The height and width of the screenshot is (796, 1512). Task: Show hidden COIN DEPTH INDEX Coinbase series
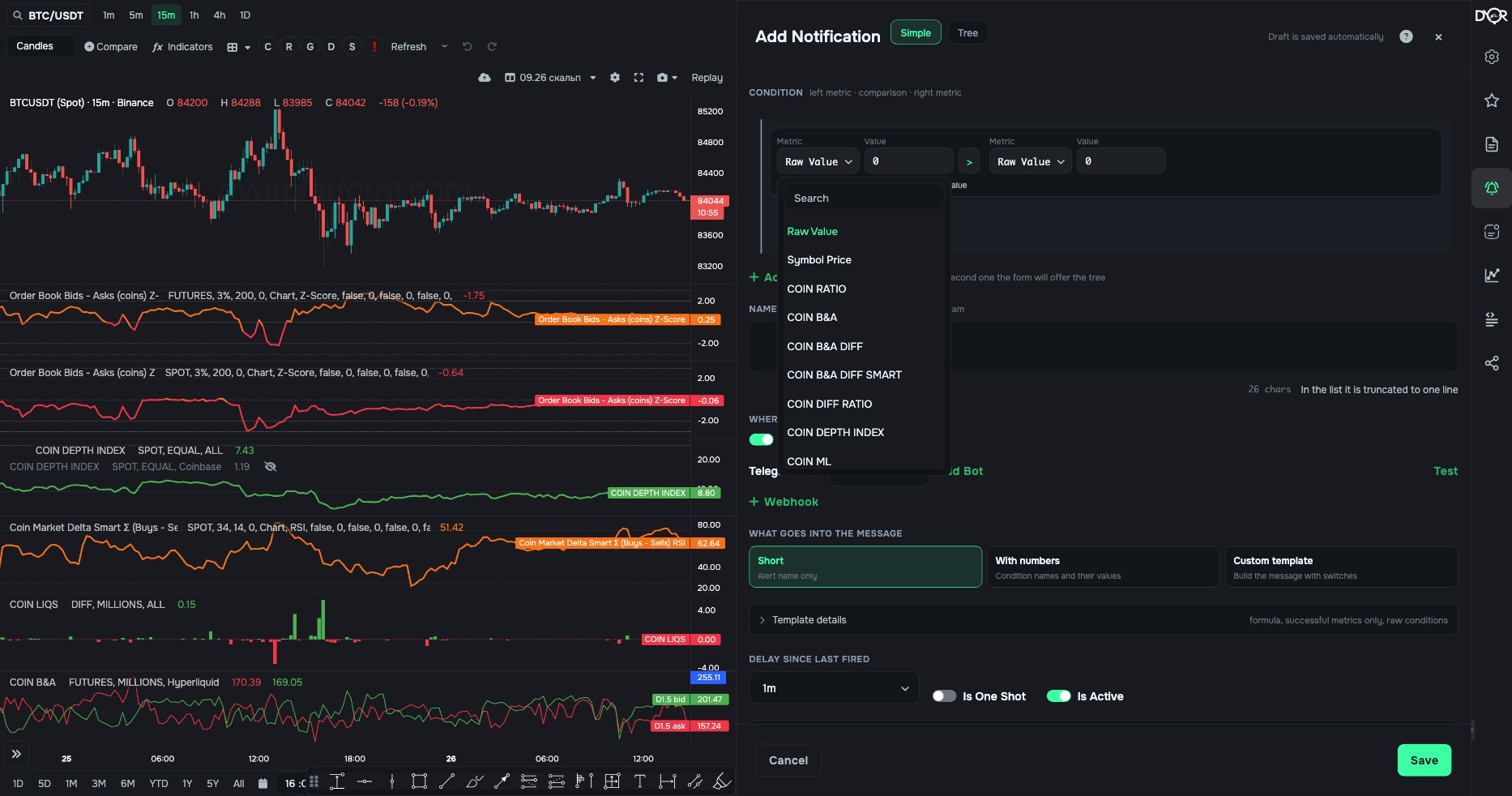271,467
